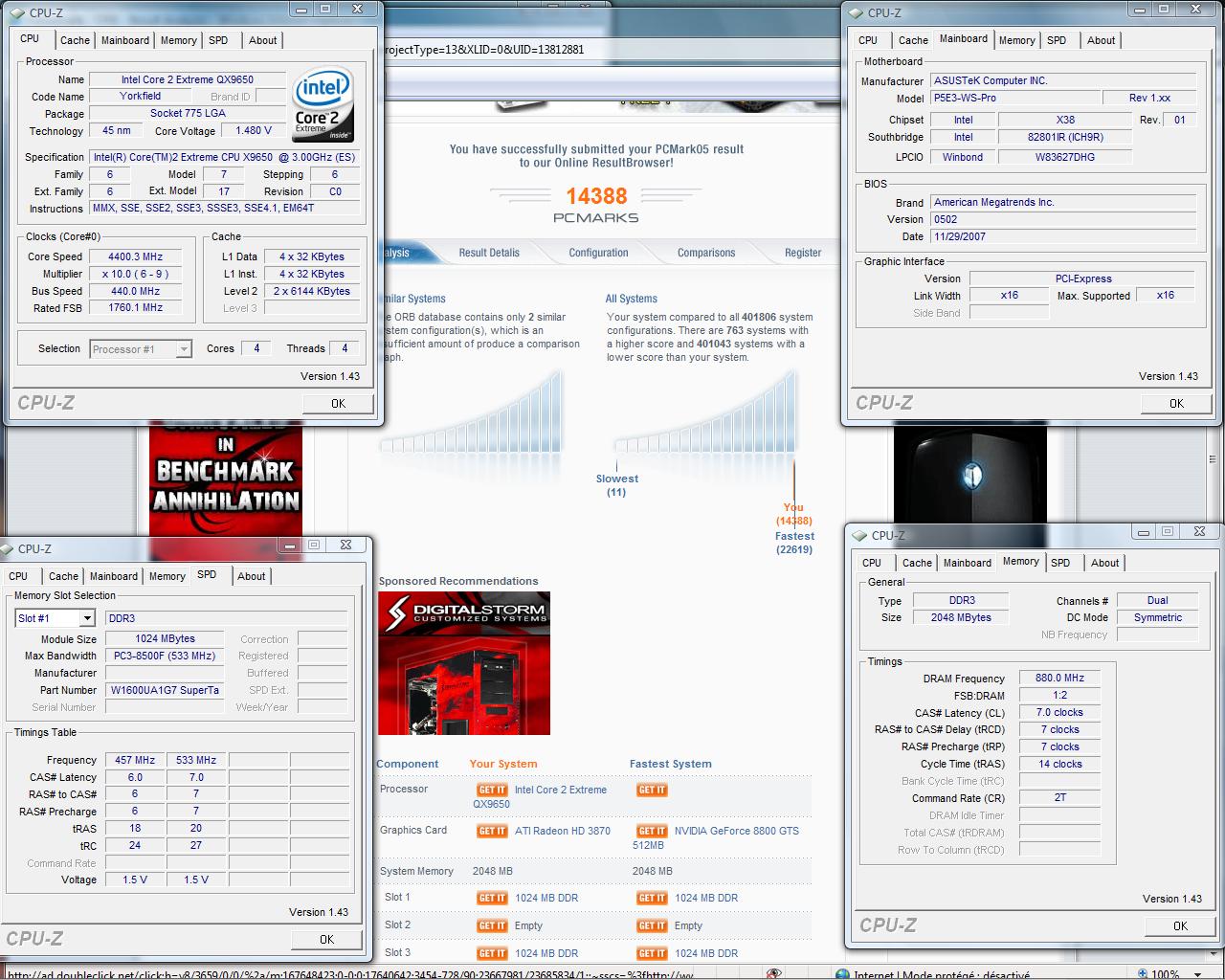Click GET IT badge beside Your System processor
The image size is (1225, 980).
[x=492, y=791]
